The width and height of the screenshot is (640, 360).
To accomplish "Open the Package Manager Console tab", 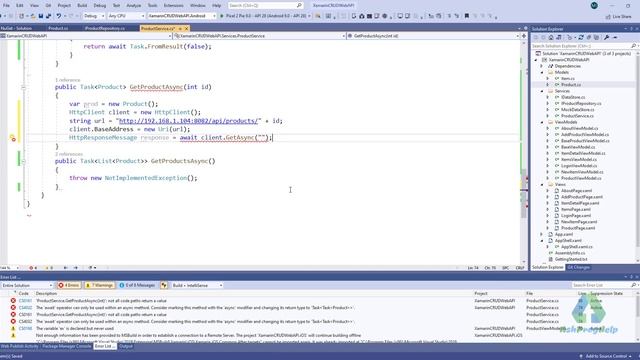I will tap(67, 346).
